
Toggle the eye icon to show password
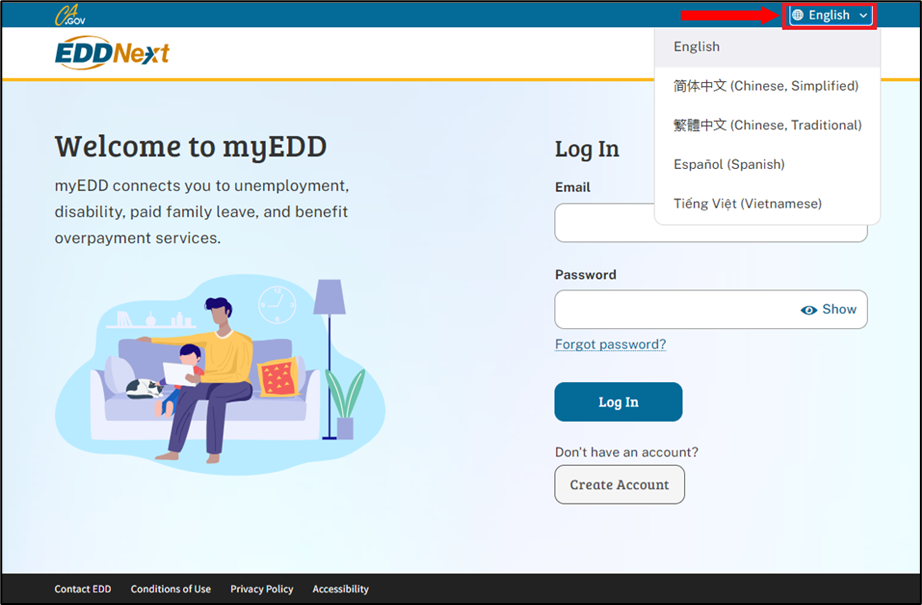[x=809, y=310]
